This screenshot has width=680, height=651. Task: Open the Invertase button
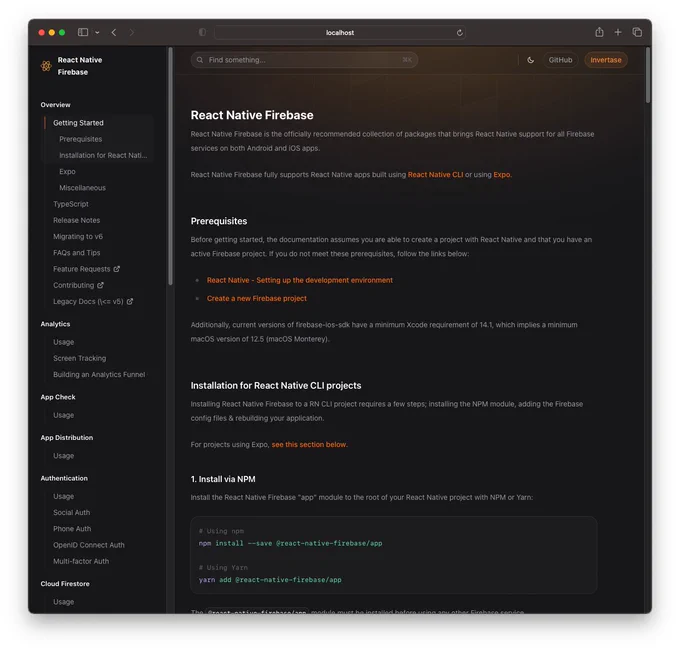point(605,60)
